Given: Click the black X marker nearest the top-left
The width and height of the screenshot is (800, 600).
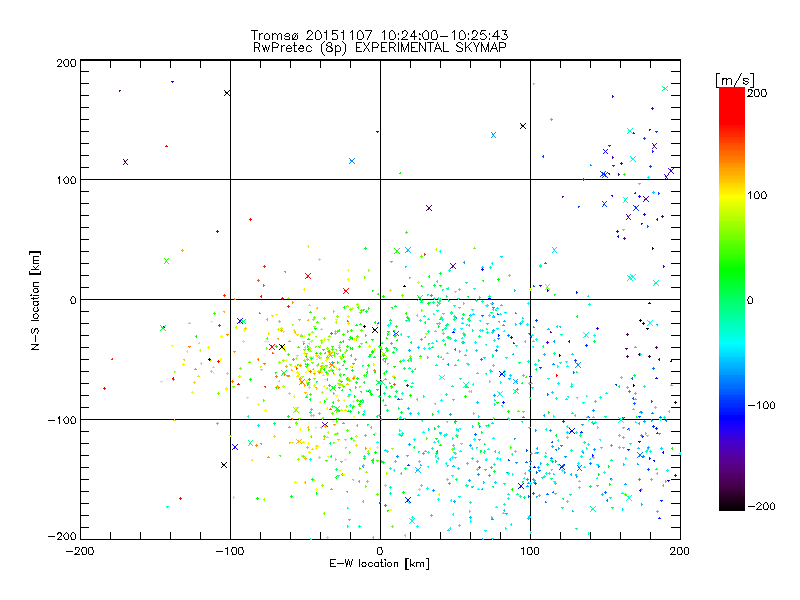Looking at the screenshot, I should click(x=227, y=93).
